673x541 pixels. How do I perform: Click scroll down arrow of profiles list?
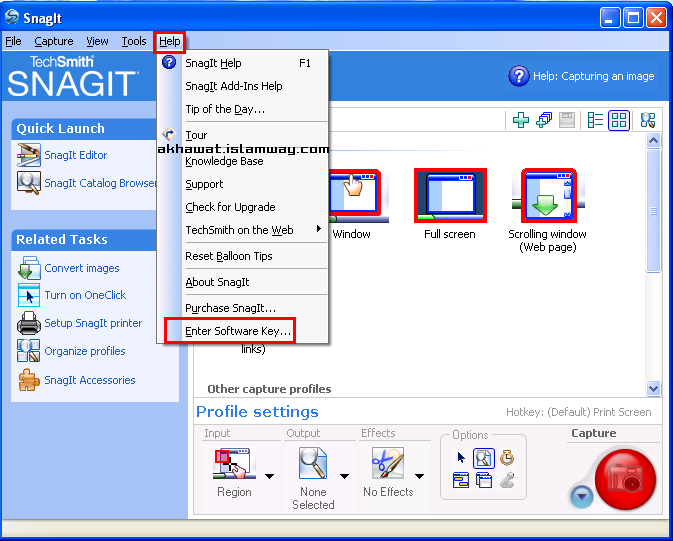point(653,388)
